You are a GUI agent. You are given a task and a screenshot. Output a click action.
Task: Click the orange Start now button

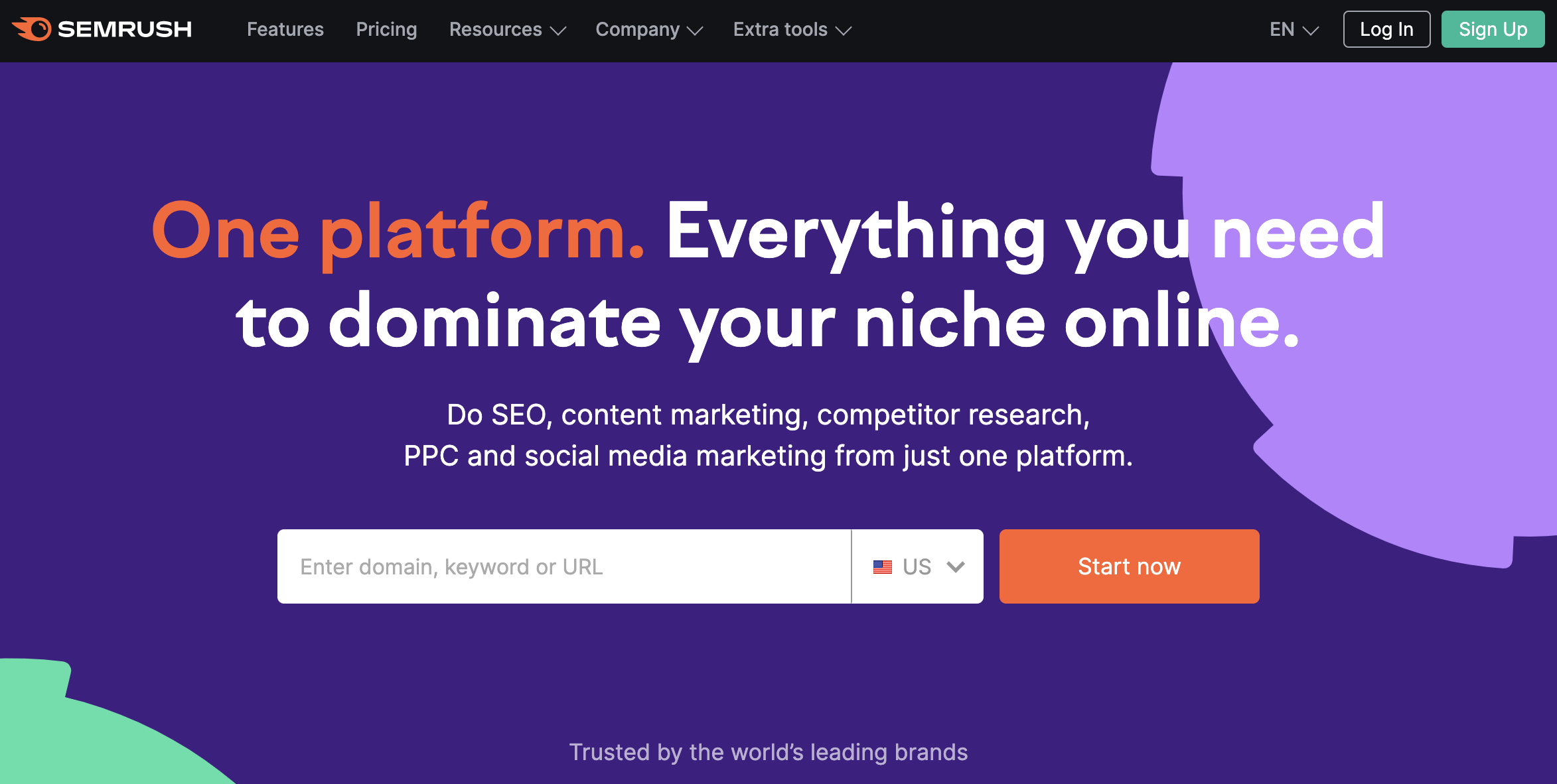1129,566
